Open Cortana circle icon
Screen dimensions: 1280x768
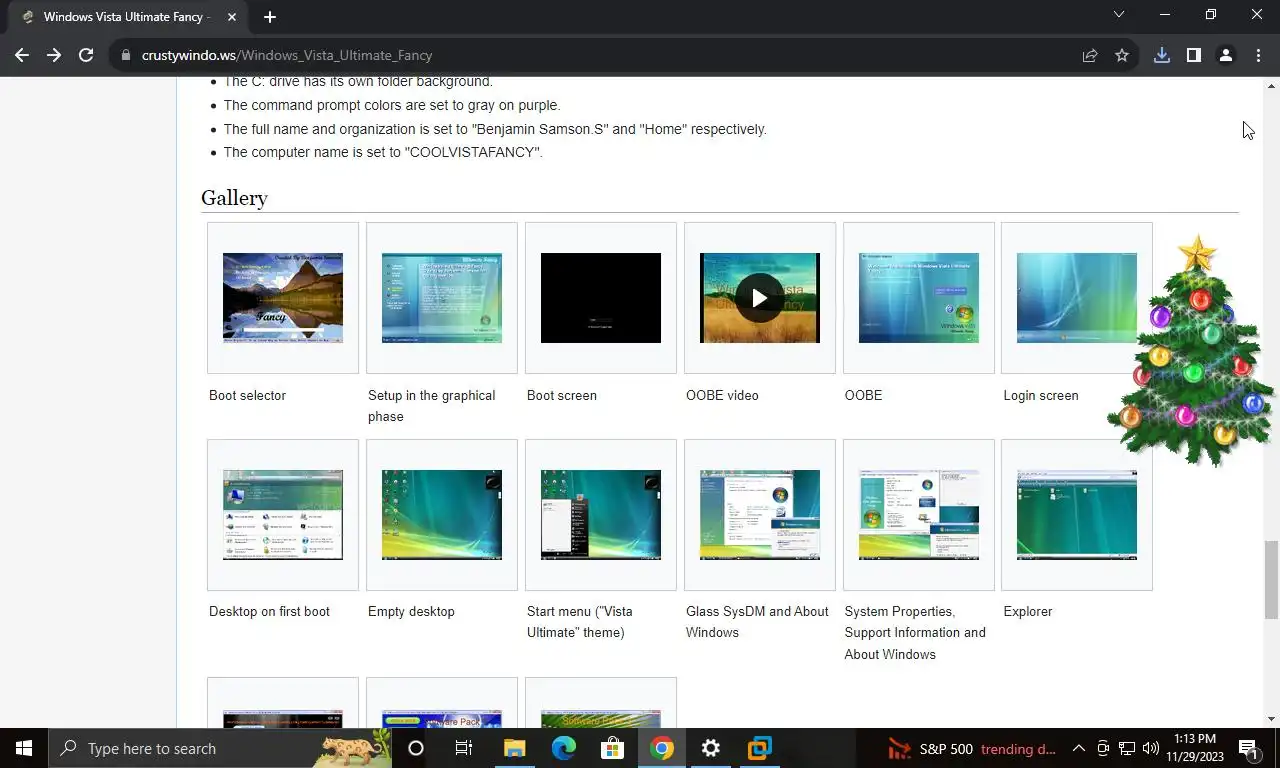click(416, 748)
